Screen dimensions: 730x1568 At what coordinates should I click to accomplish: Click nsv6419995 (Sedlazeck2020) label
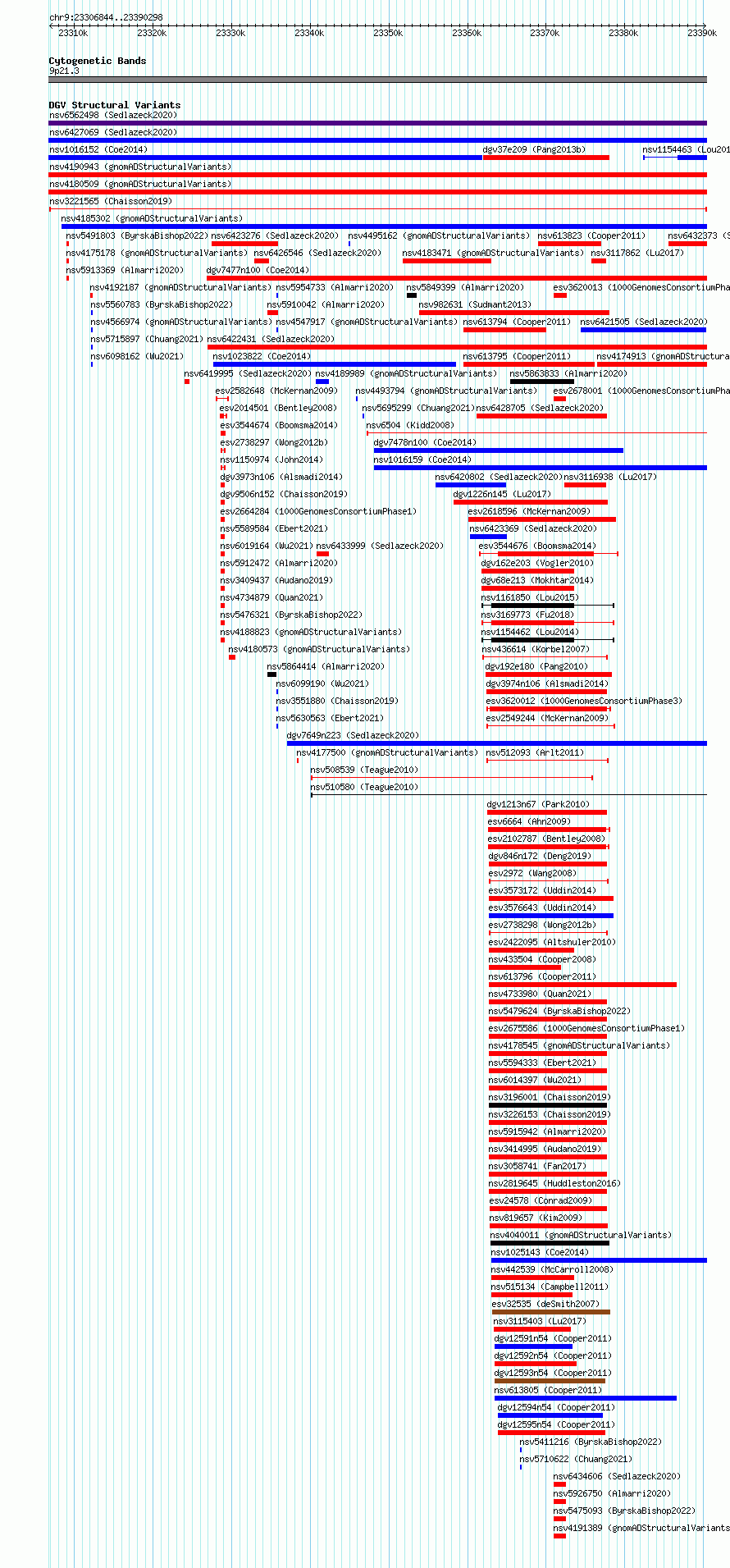pyautogui.click(x=248, y=373)
